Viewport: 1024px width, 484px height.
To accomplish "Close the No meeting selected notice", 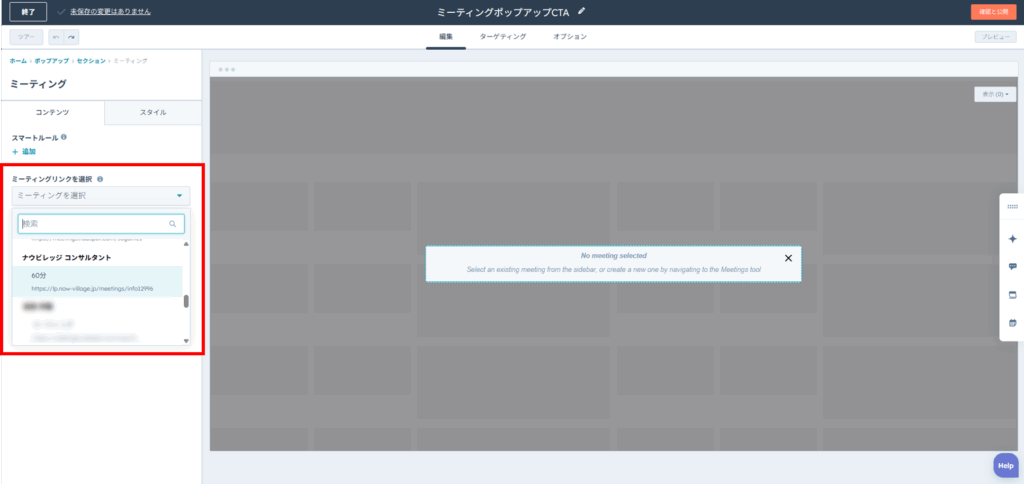I will 788,258.
